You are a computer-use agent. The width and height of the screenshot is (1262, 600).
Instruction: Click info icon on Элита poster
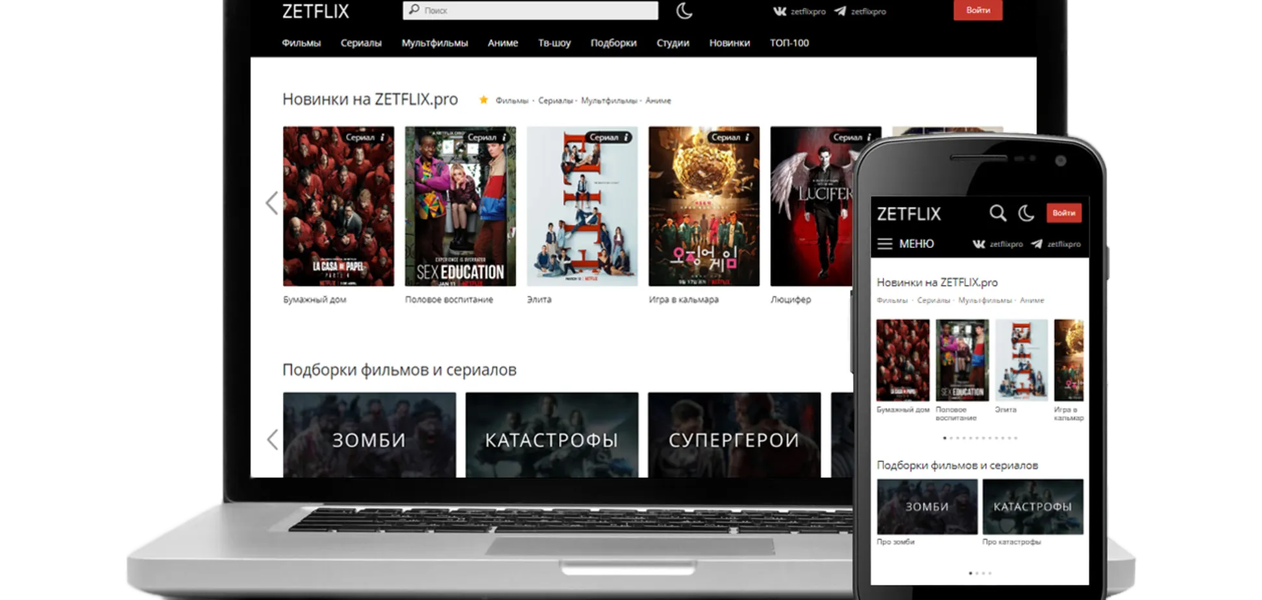pyautogui.click(x=627, y=137)
